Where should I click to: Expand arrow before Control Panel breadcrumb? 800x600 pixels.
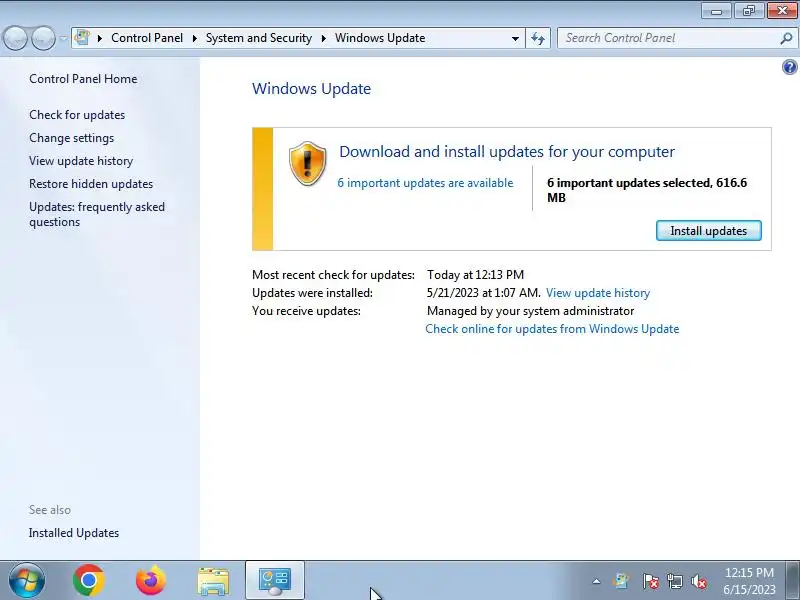point(100,38)
